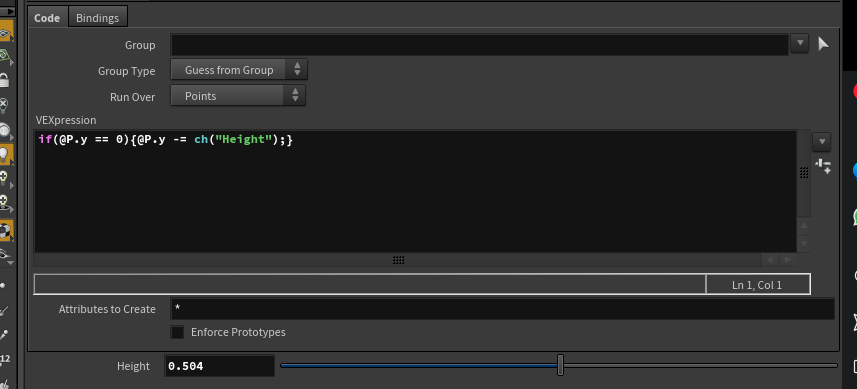Select the disable lighting bulb icon

4,105
